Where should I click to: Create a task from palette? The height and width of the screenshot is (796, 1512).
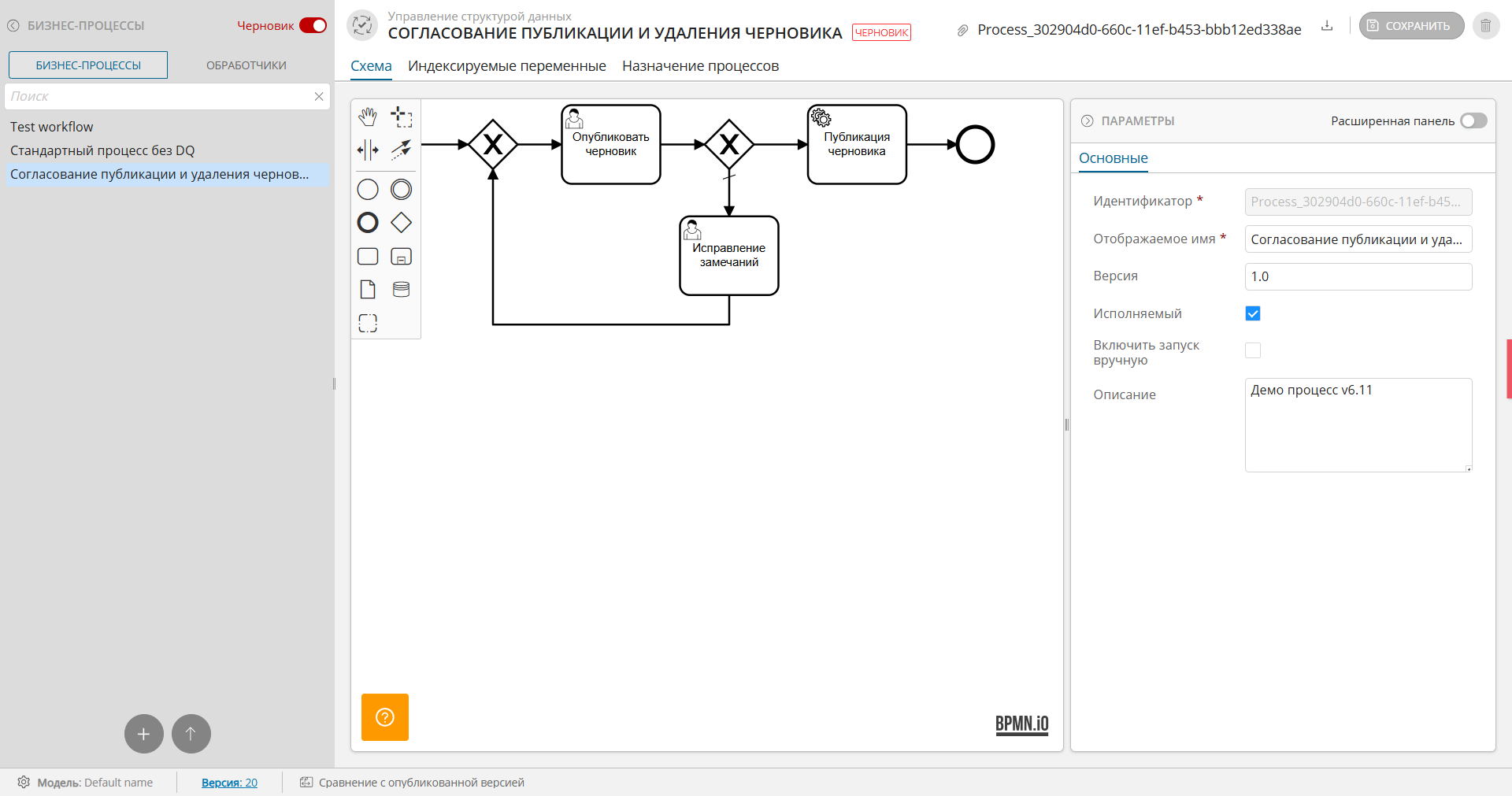point(368,256)
